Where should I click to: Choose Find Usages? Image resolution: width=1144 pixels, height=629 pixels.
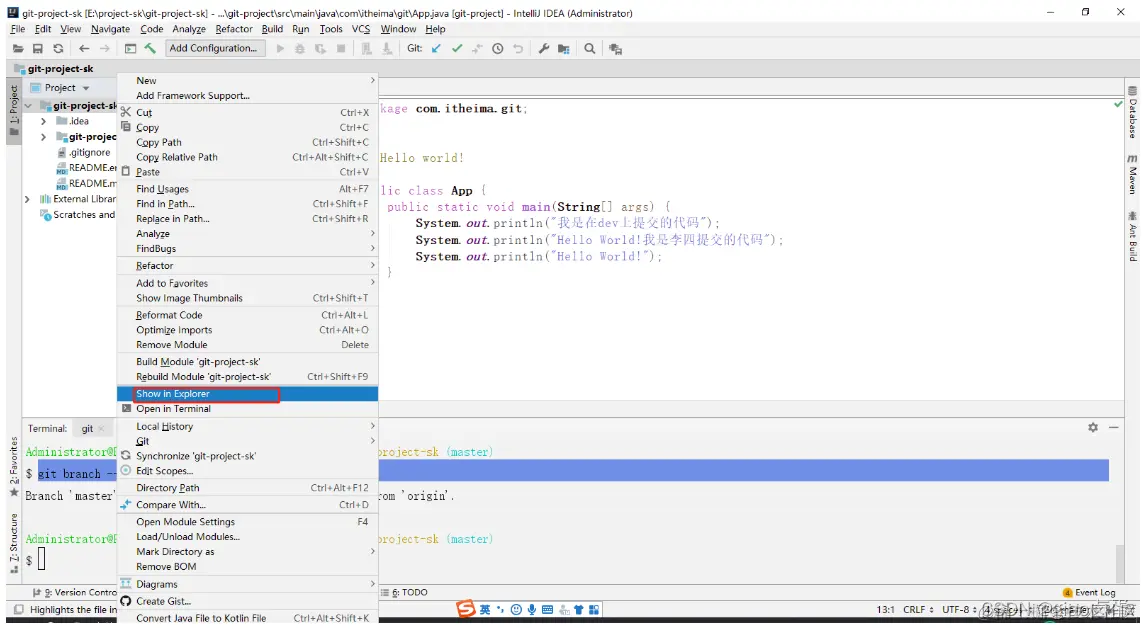click(247, 189)
